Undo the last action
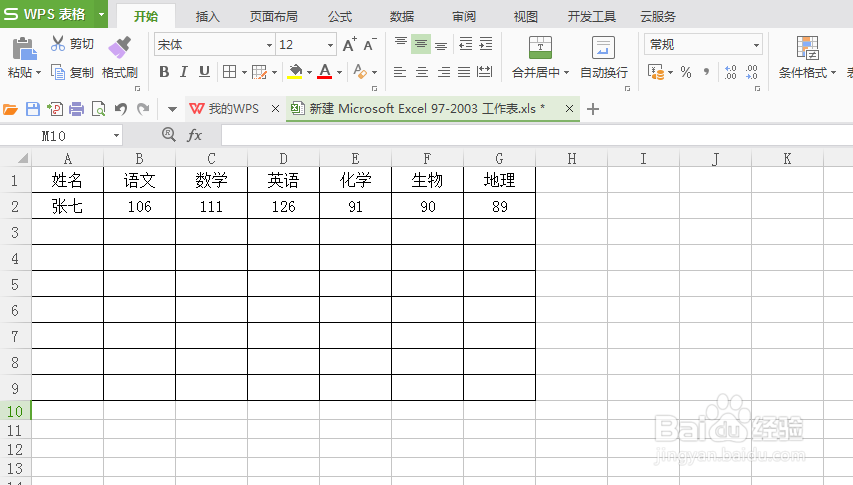The image size is (853, 485). (x=121, y=109)
